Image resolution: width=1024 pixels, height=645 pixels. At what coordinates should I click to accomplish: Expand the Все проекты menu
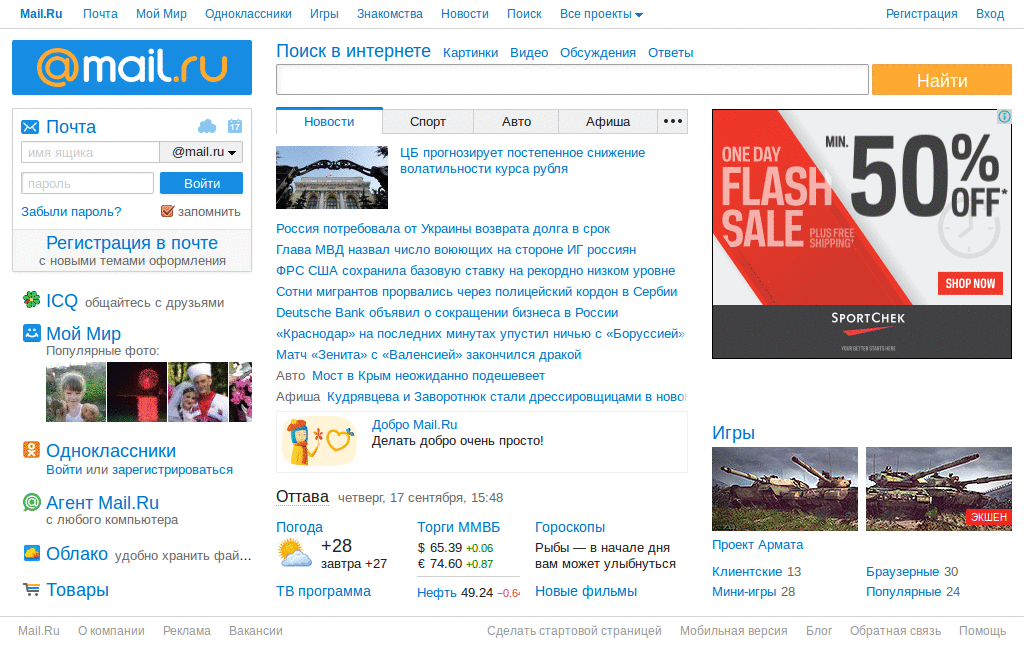(x=601, y=14)
